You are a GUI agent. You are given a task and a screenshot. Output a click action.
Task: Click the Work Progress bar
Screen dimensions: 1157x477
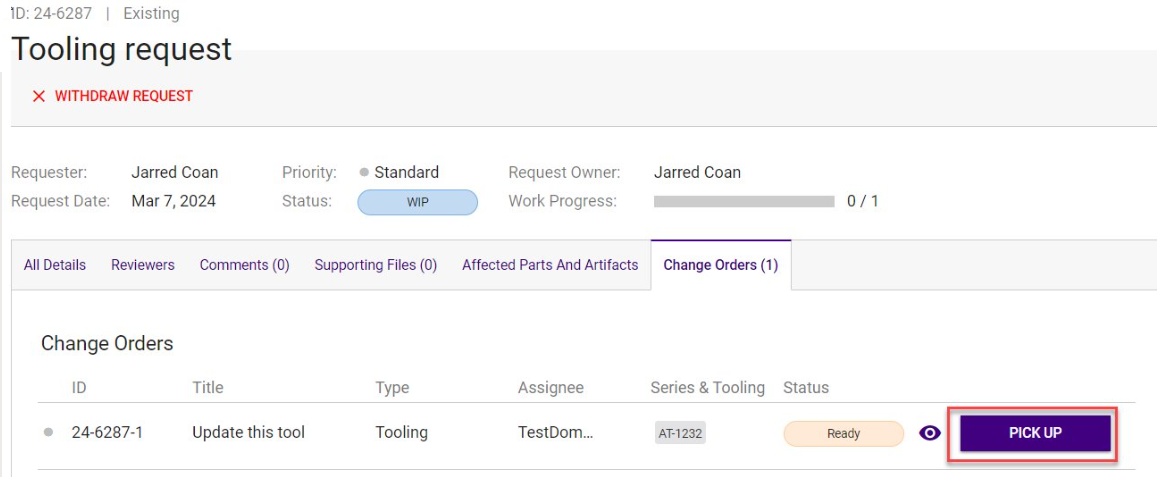[743, 201]
